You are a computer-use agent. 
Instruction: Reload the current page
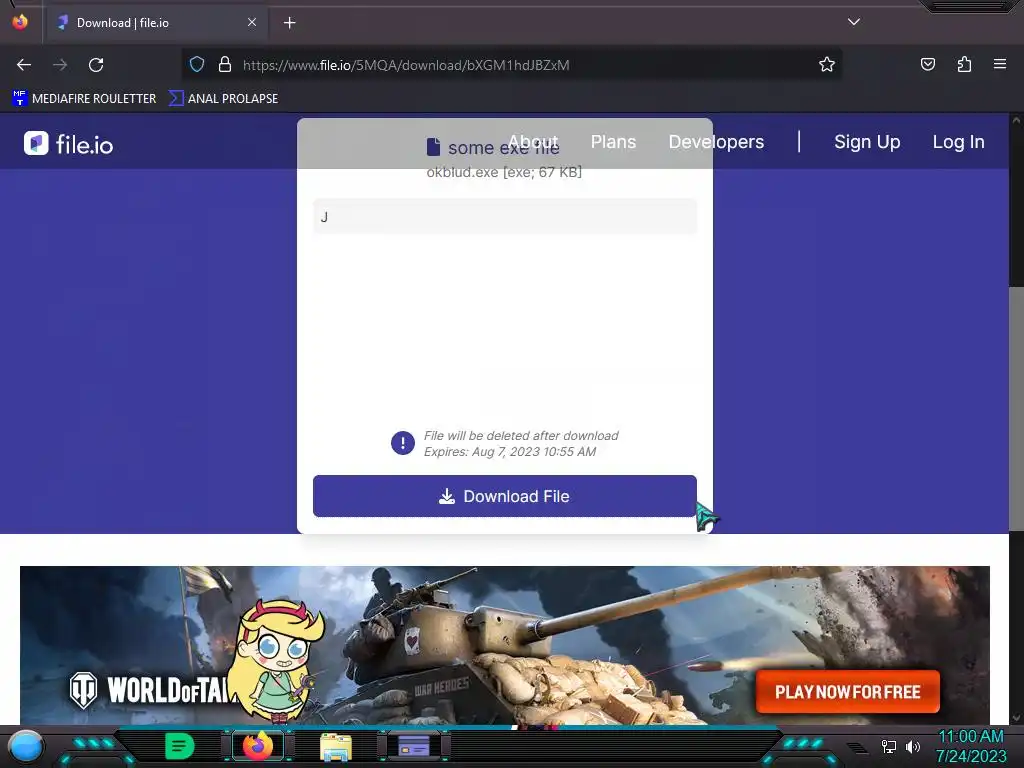click(96, 65)
